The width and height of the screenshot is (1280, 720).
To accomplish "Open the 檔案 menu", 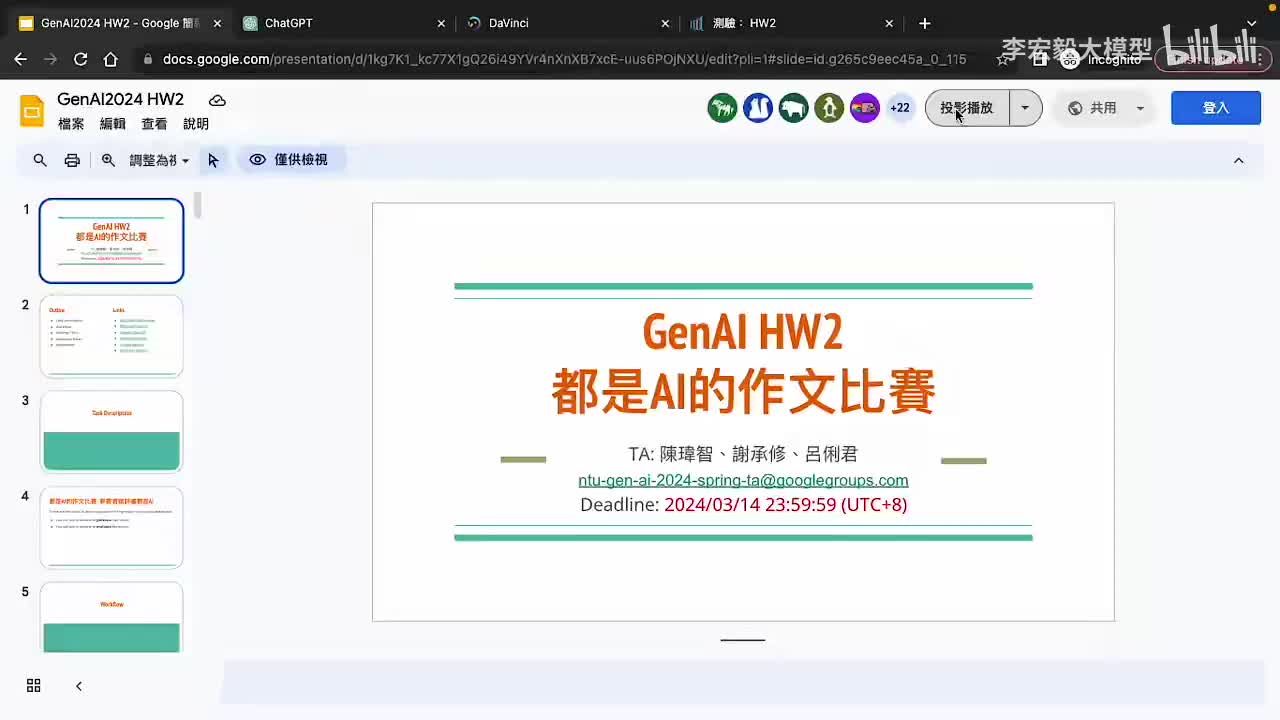I will (x=71, y=124).
